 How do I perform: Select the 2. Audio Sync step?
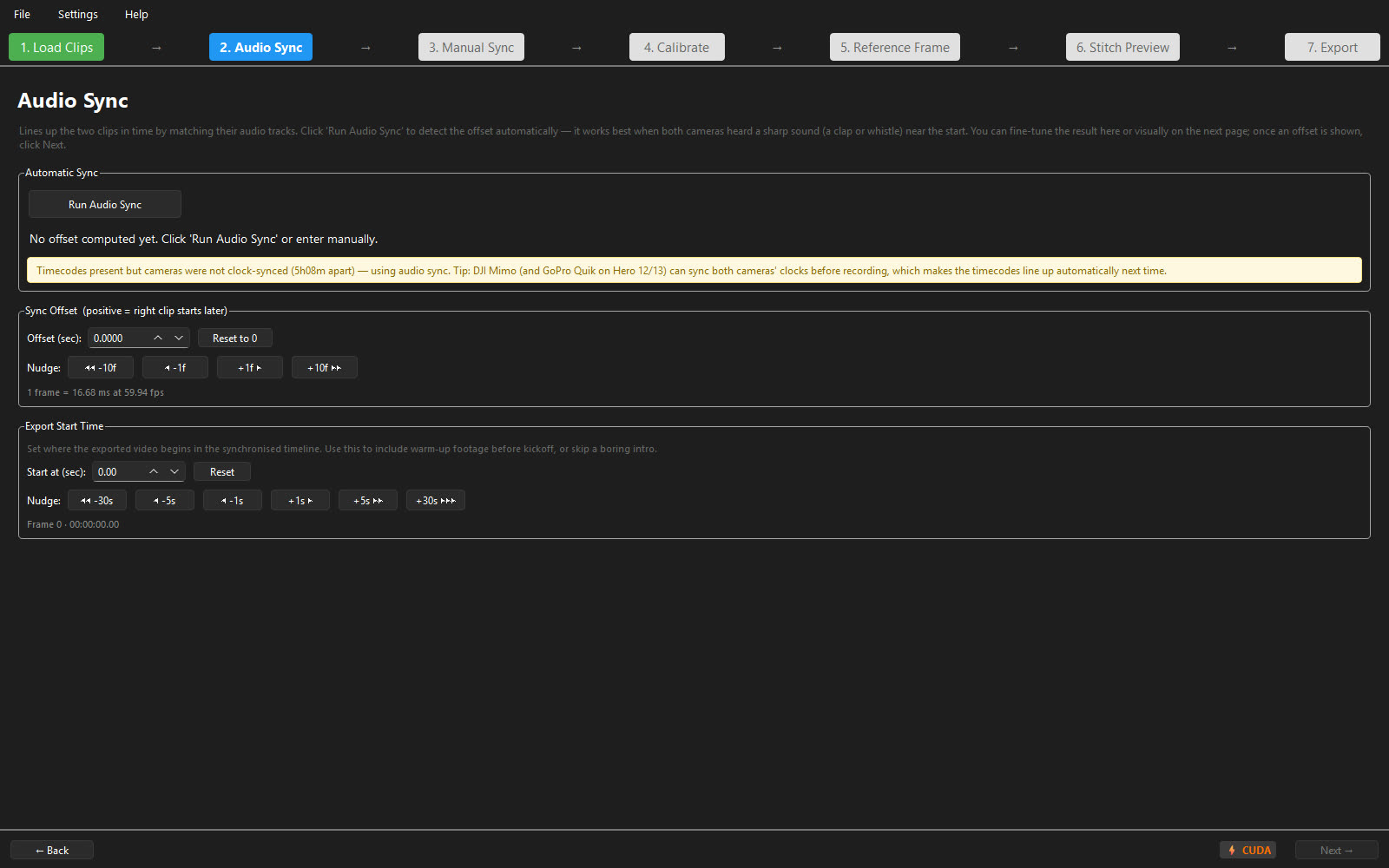coord(260,47)
